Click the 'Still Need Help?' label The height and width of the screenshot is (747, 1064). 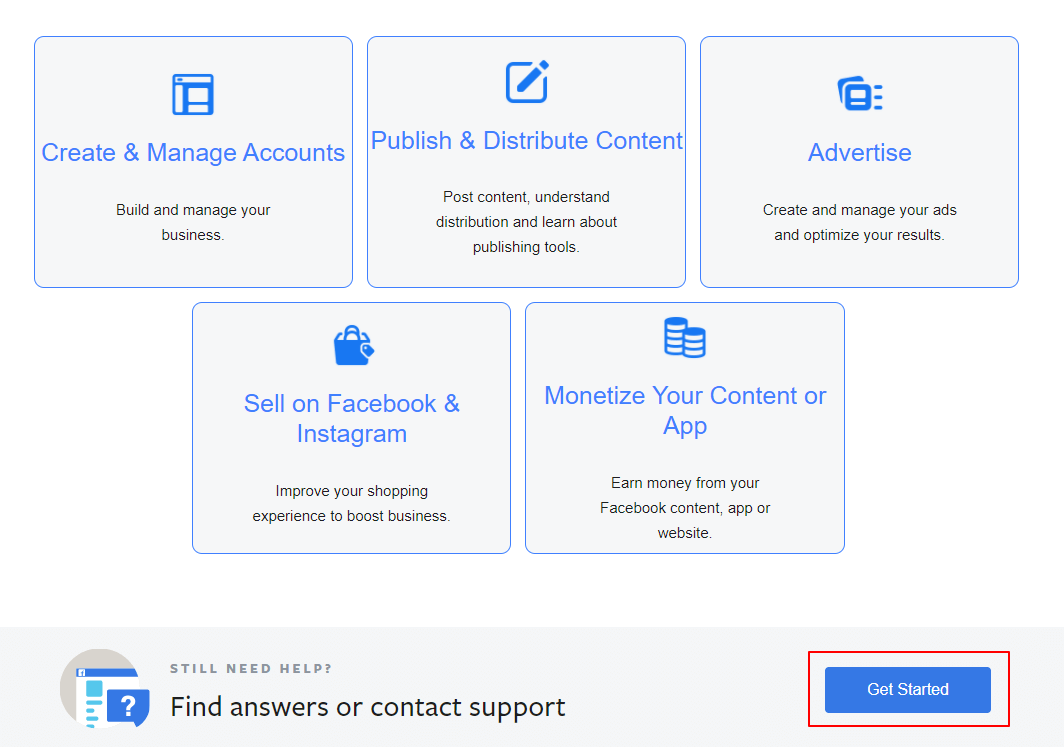point(251,669)
